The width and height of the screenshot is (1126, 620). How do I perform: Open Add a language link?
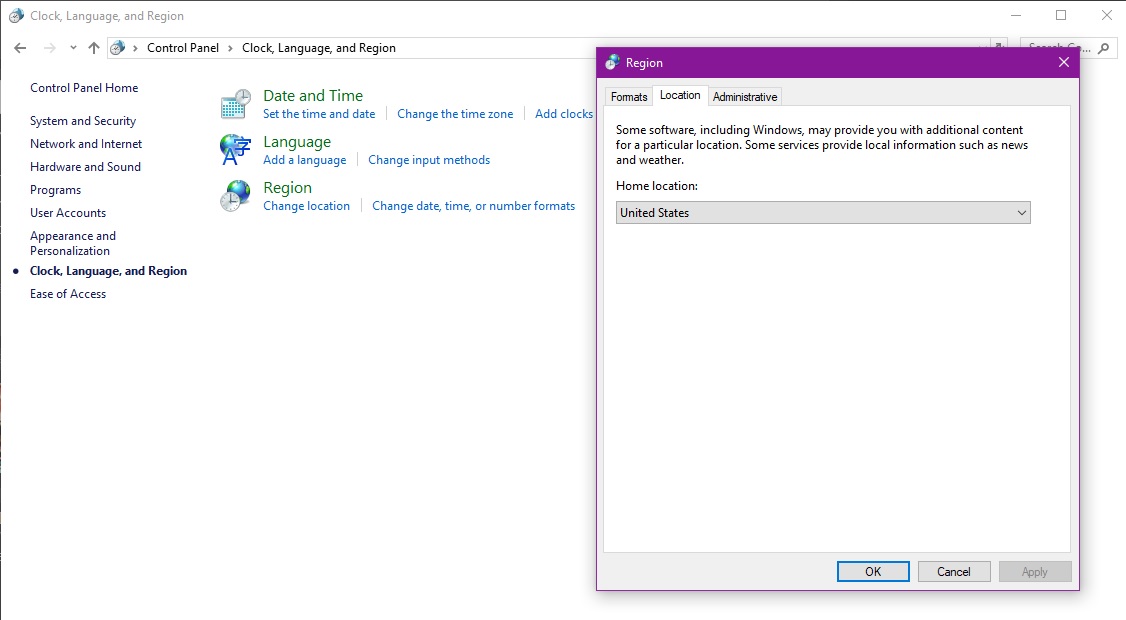(x=304, y=160)
